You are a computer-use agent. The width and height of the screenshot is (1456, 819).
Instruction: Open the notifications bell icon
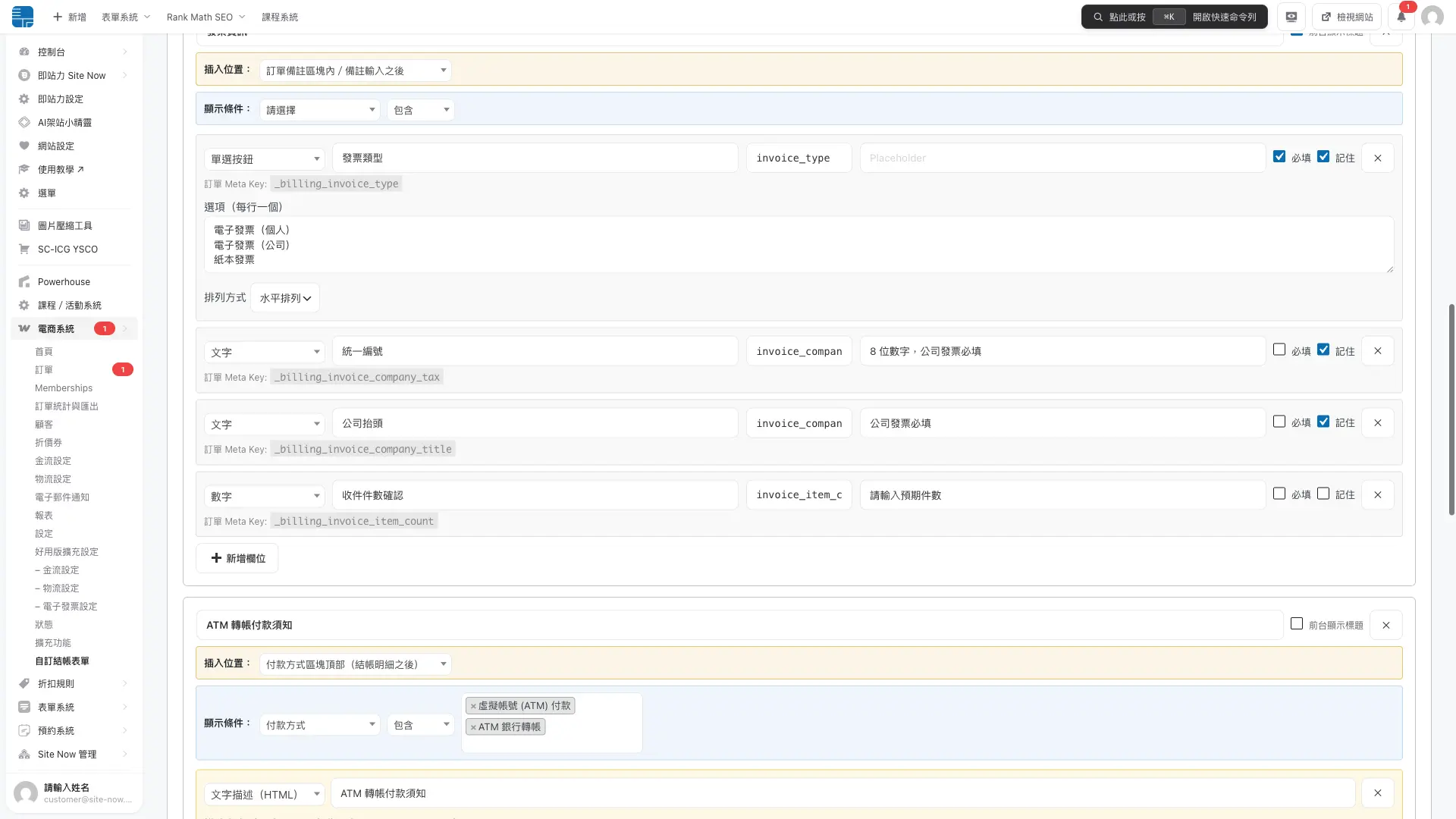point(1401,17)
